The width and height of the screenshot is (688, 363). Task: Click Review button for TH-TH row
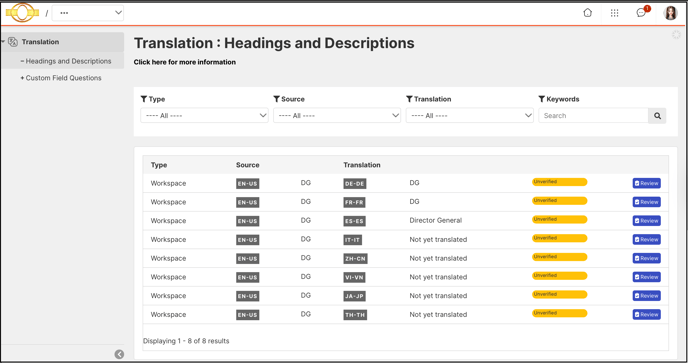click(x=646, y=315)
